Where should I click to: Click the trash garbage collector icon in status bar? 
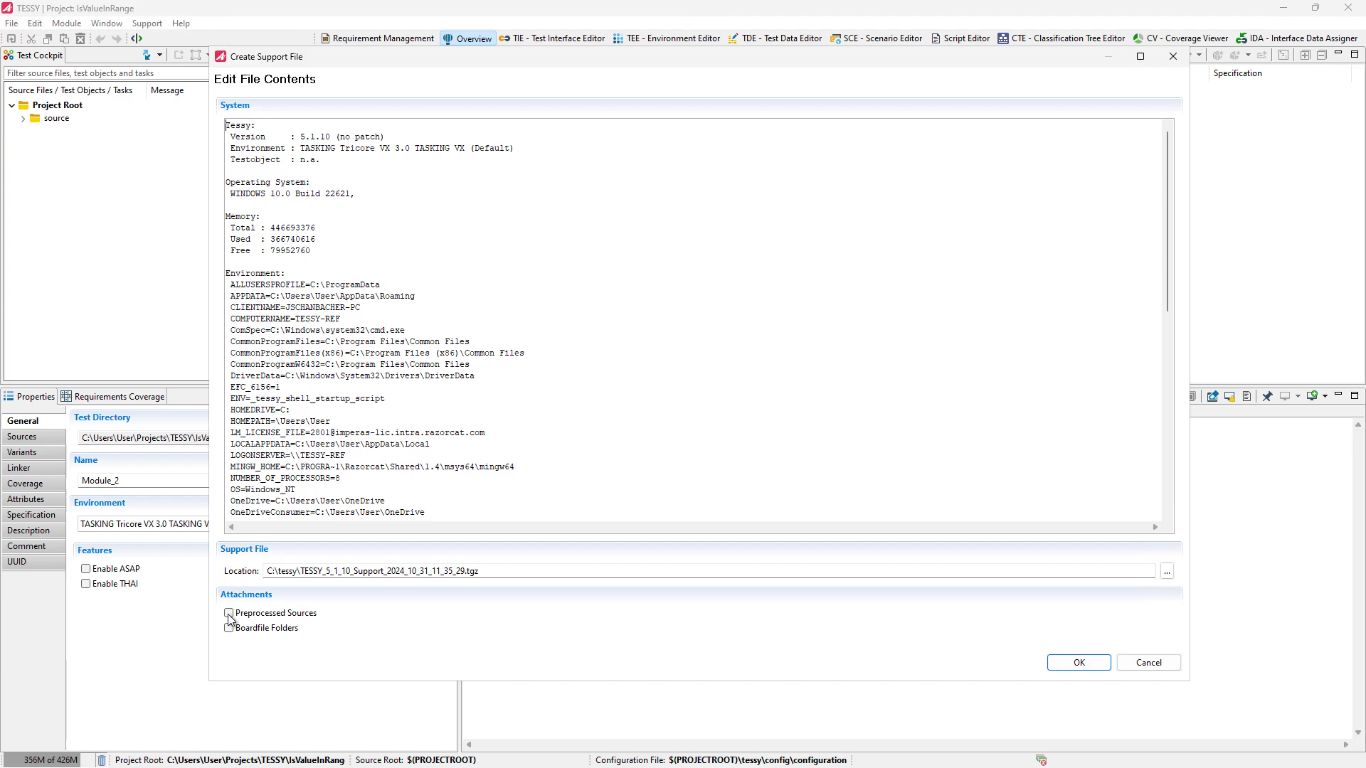(101, 760)
